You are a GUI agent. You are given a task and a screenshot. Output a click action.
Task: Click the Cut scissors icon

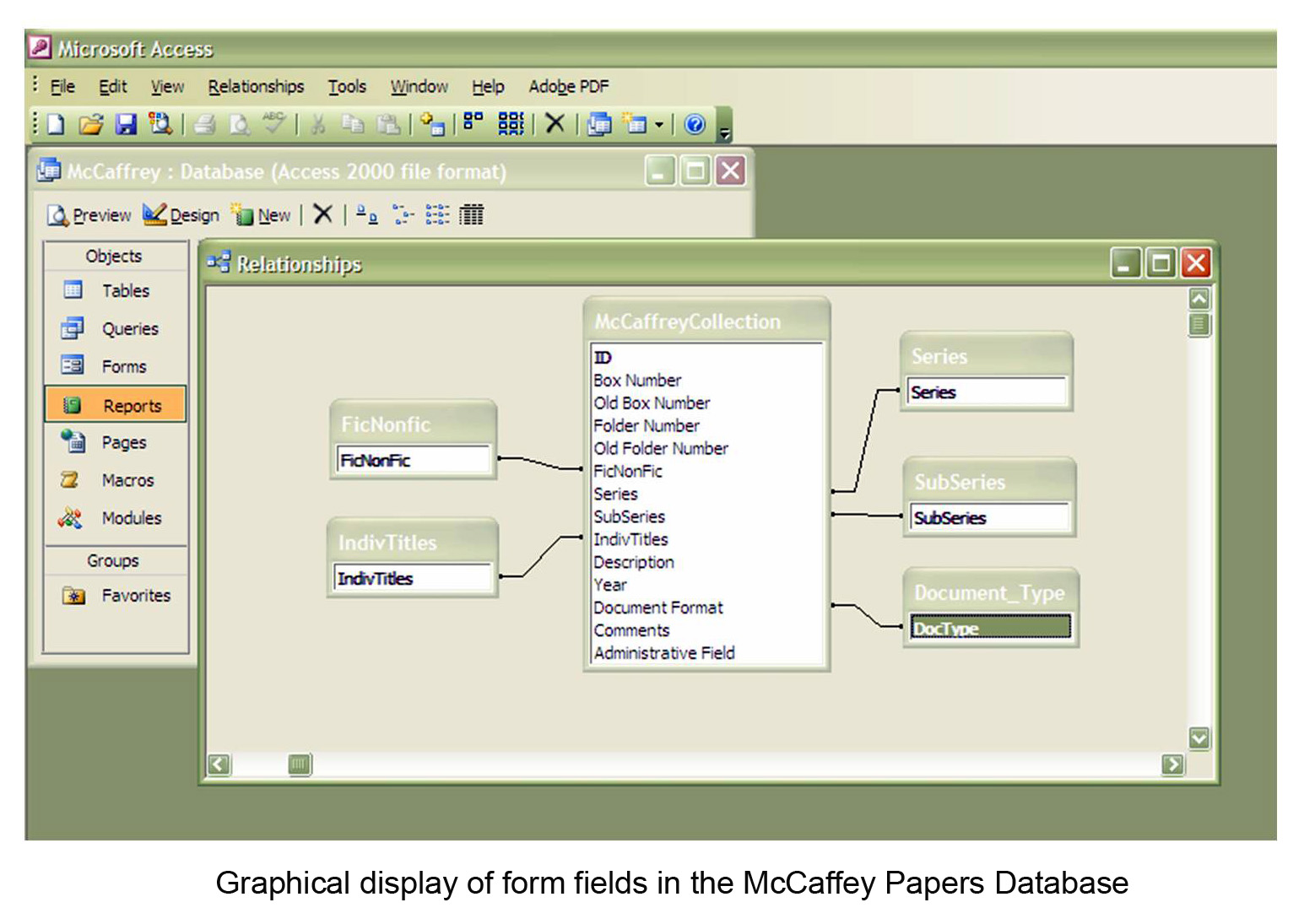(318, 124)
